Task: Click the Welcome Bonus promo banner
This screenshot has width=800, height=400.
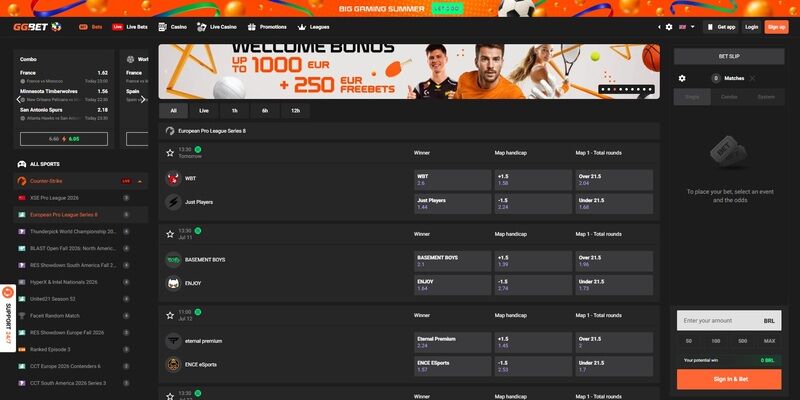Action: pos(409,71)
